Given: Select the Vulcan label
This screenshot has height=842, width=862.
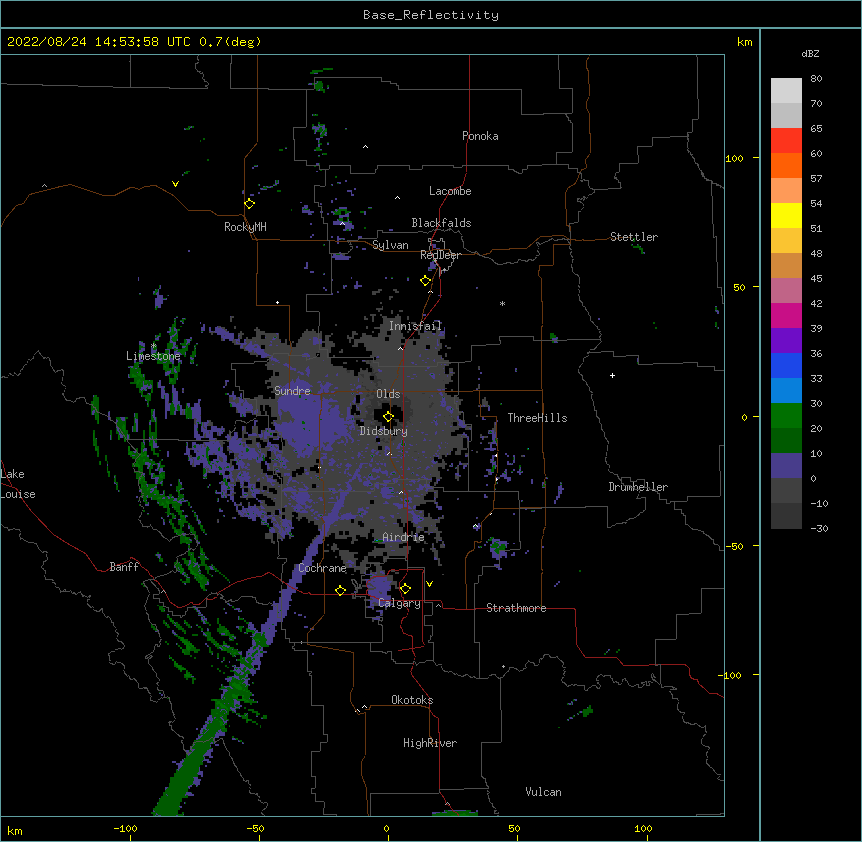Looking at the screenshot, I should [543, 792].
